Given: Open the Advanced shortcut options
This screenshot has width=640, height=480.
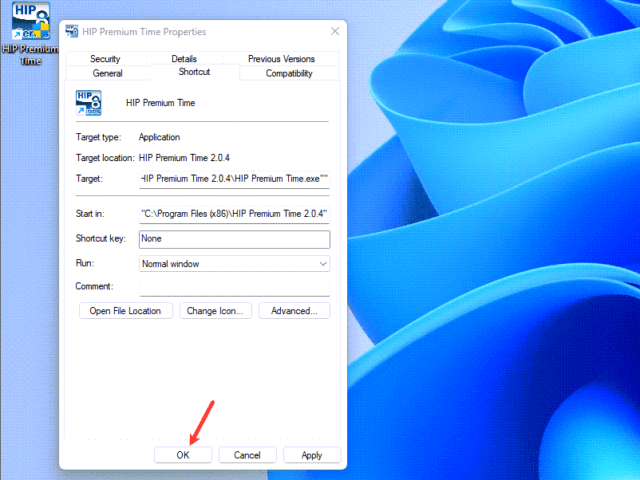Looking at the screenshot, I should point(294,311).
